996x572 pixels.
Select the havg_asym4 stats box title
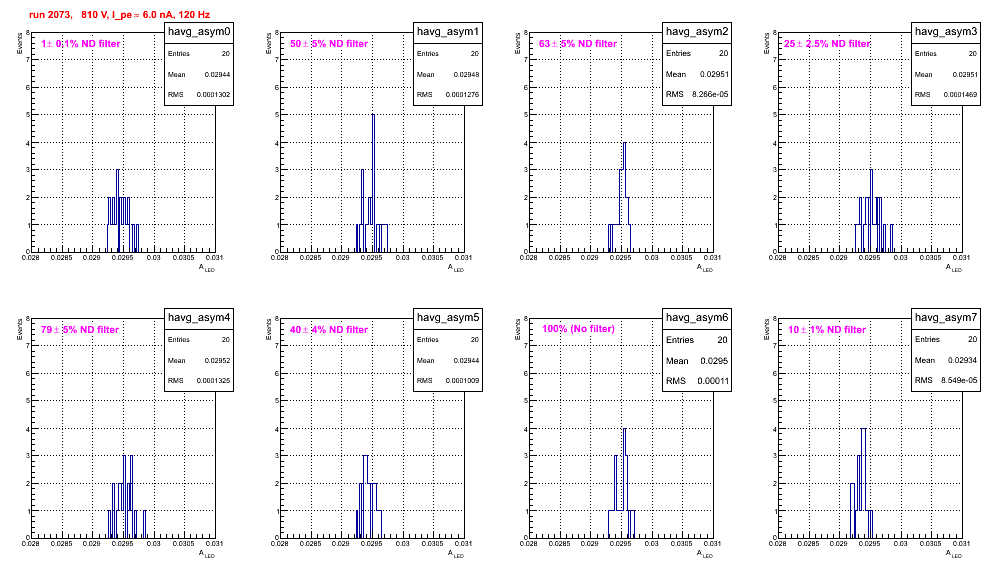[199, 317]
